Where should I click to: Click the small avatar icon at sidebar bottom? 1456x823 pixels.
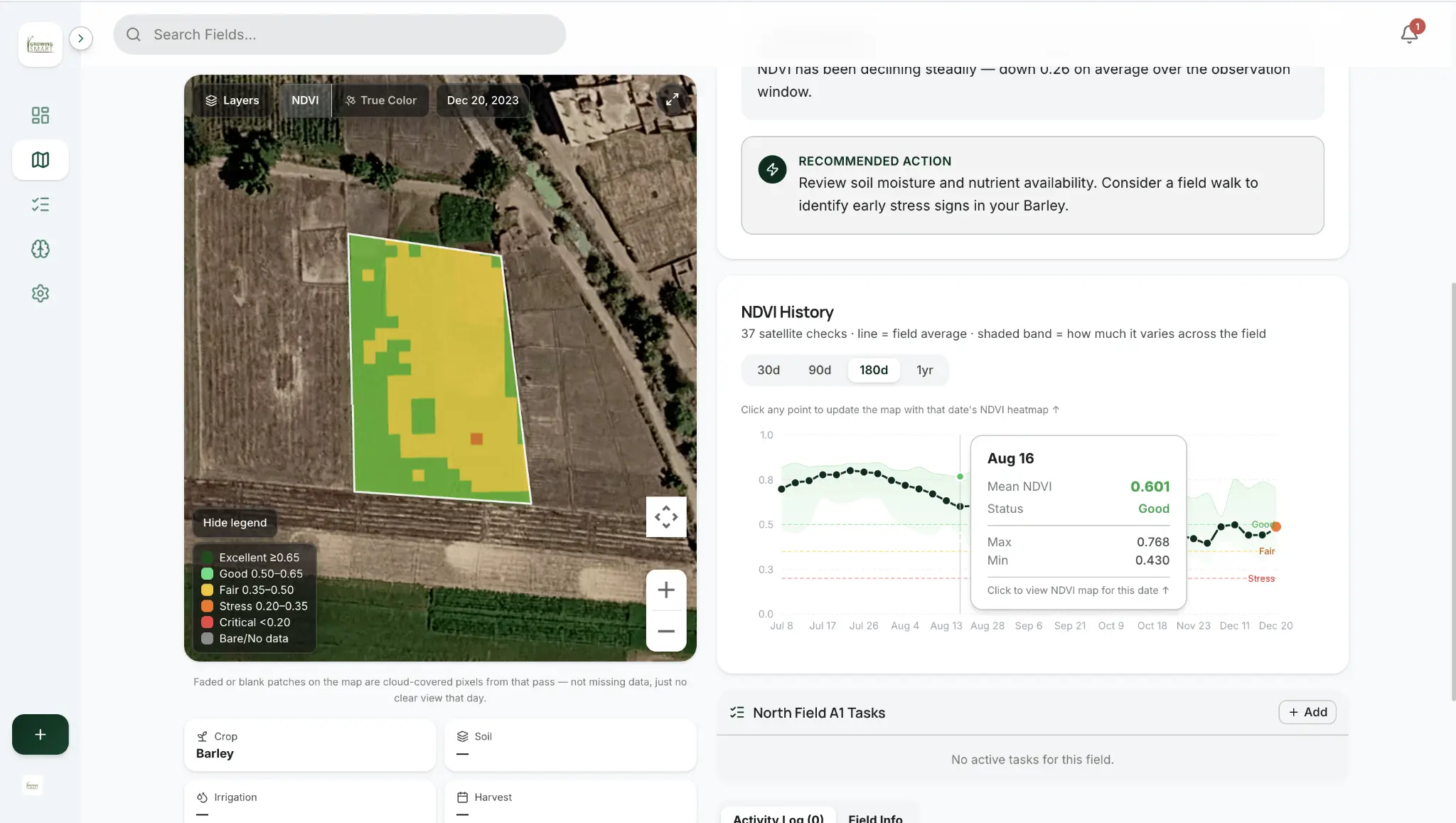(x=32, y=786)
